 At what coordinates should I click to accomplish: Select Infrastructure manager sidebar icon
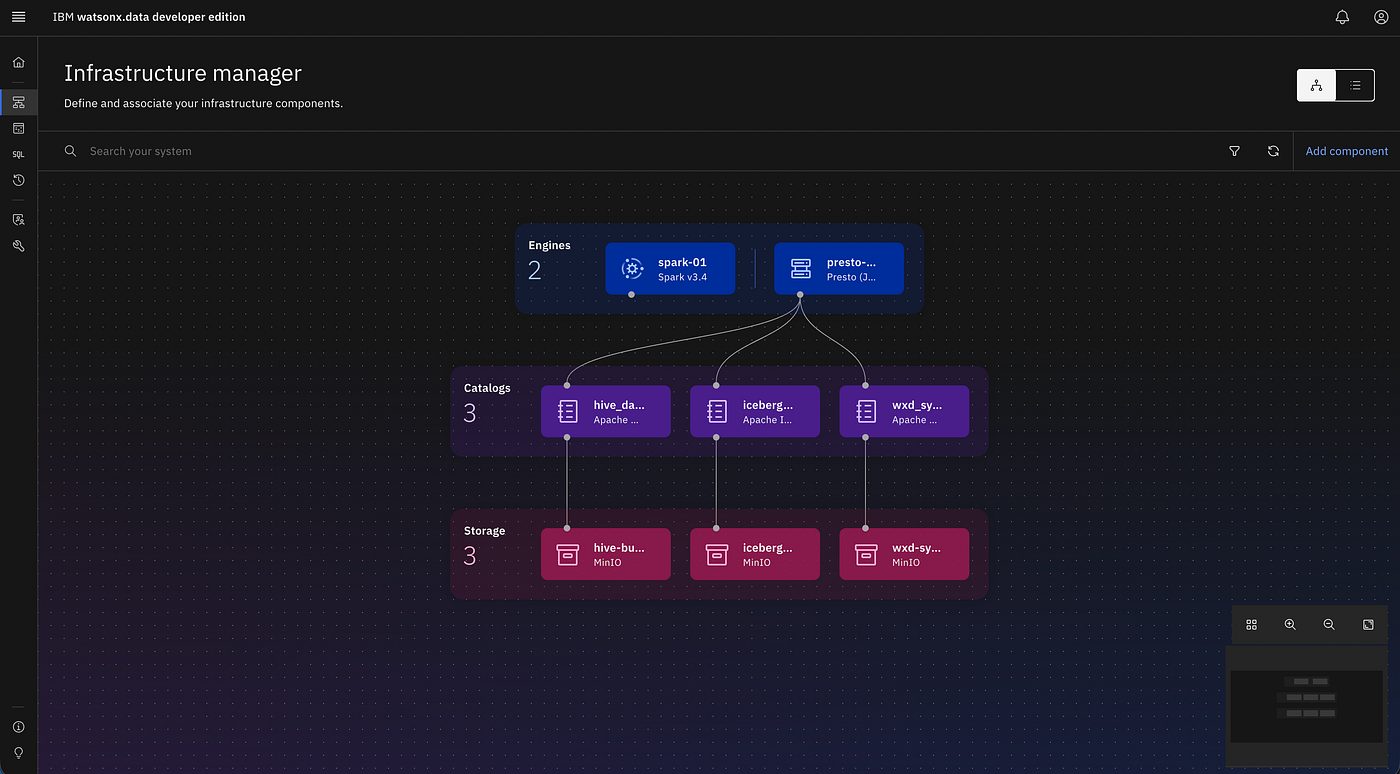18,102
